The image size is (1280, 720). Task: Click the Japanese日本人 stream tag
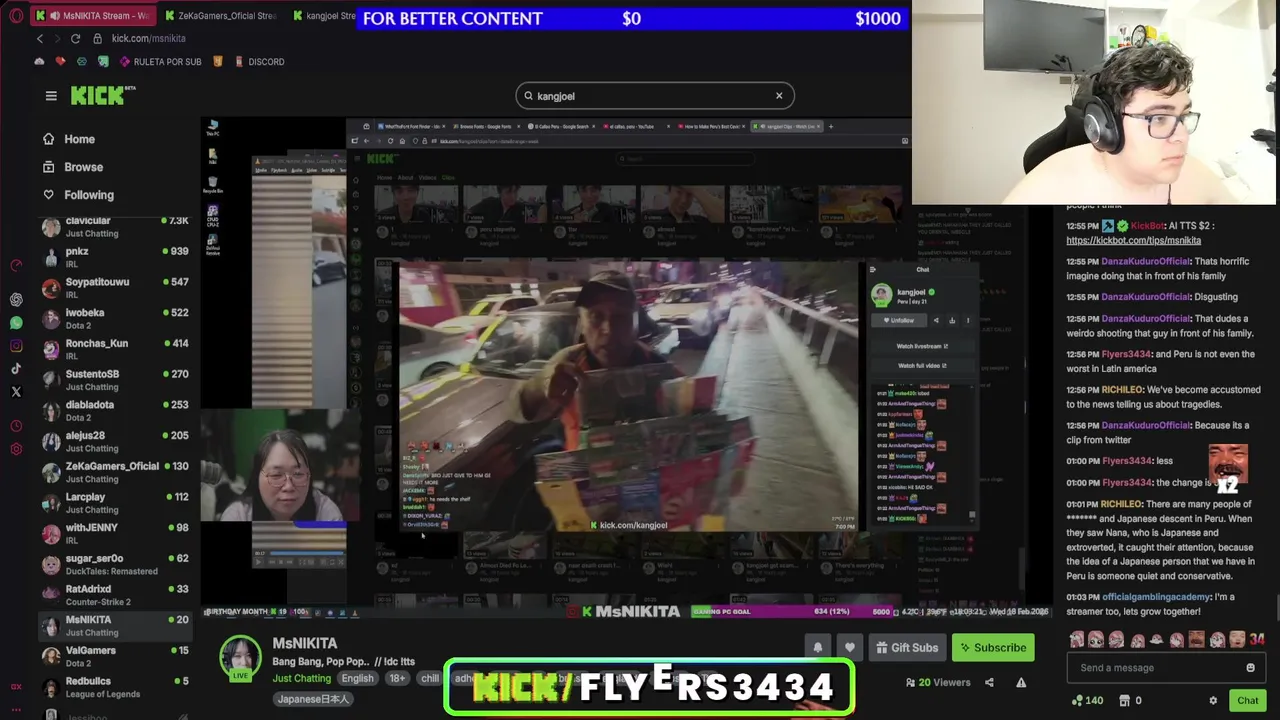click(x=313, y=699)
